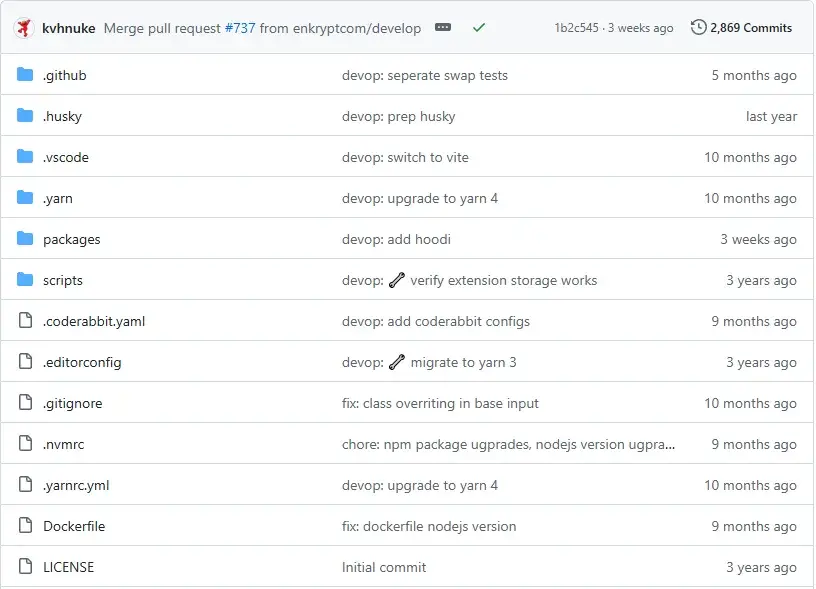Click the .husky folder icon

pos(25,116)
